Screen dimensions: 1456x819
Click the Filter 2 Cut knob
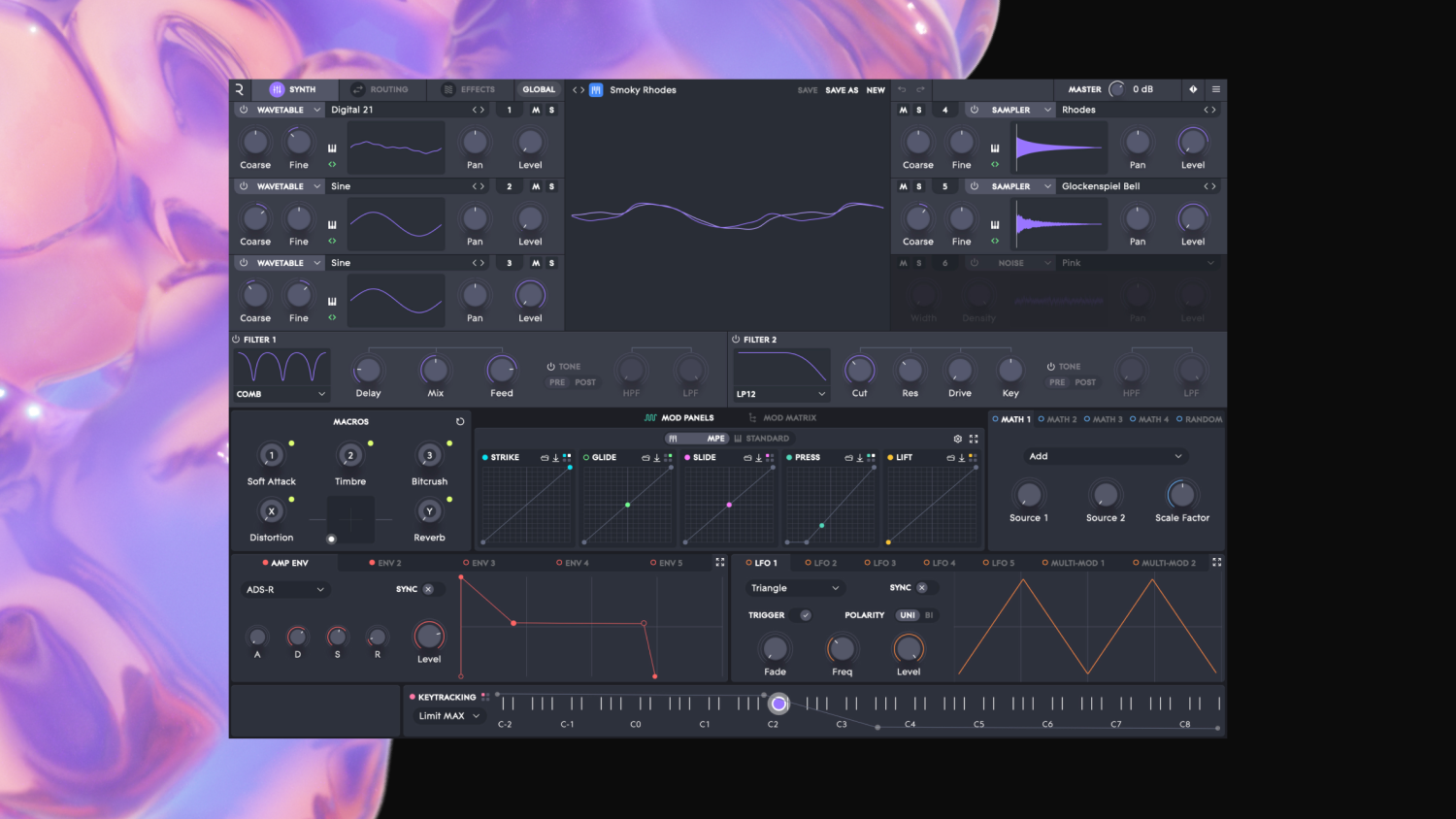tap(860, 370)
